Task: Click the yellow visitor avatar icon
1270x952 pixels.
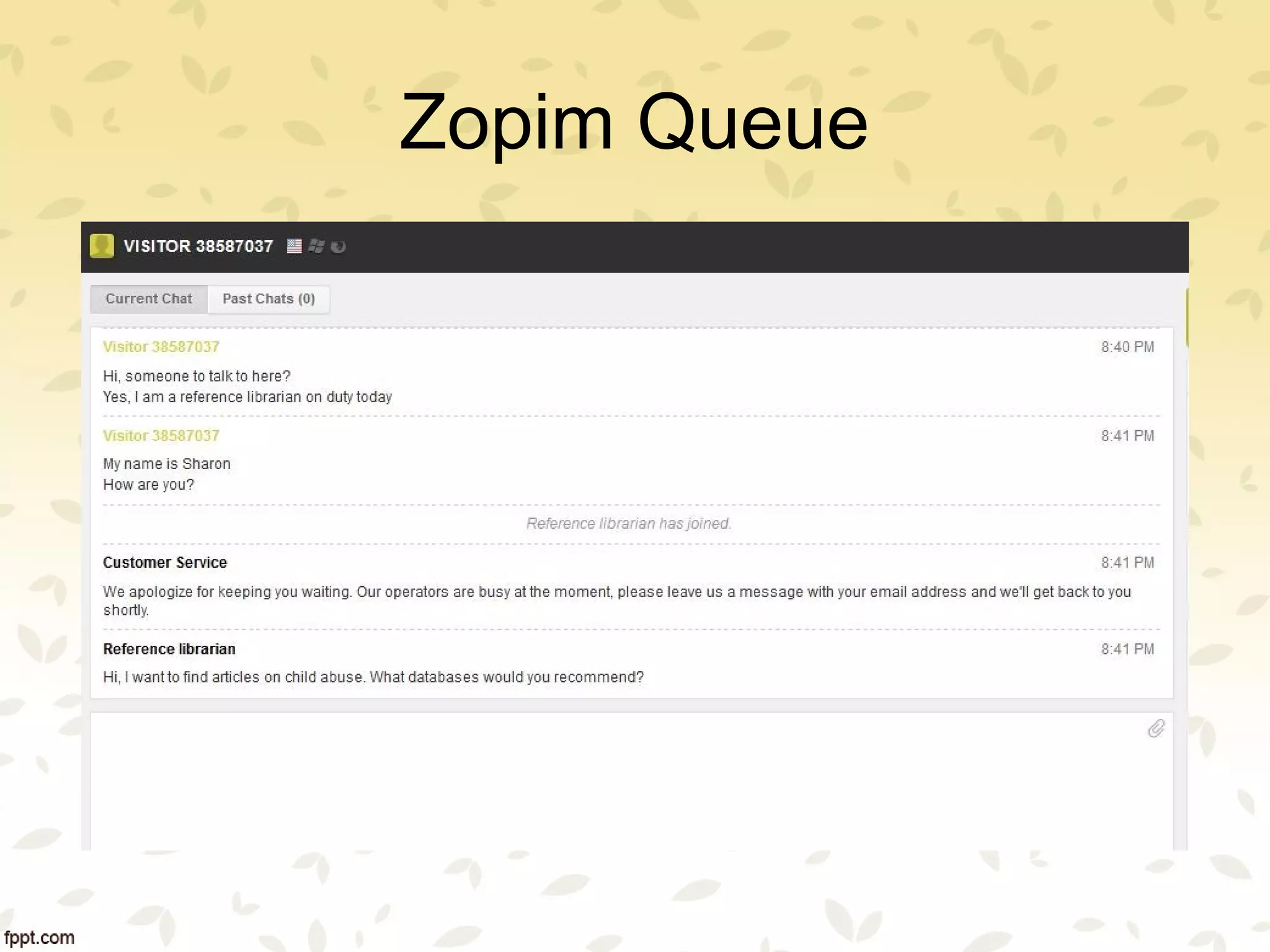Action: tap(102, 246)
